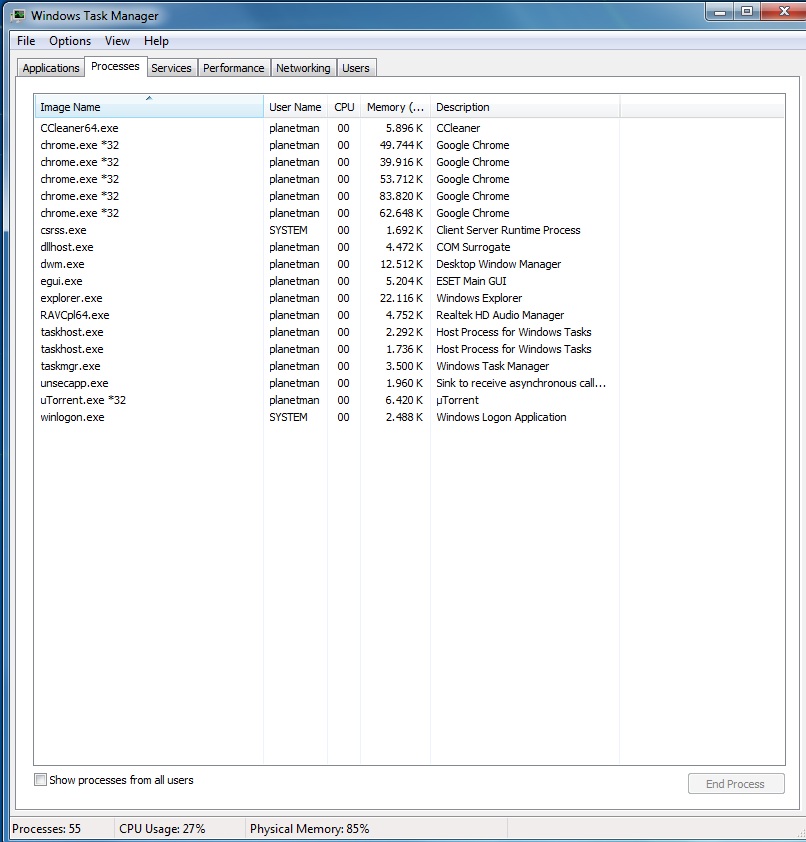This screenshot has height=842, width=806.
Task: Select the winlogon.exe process row
Action: pos(72,417)
